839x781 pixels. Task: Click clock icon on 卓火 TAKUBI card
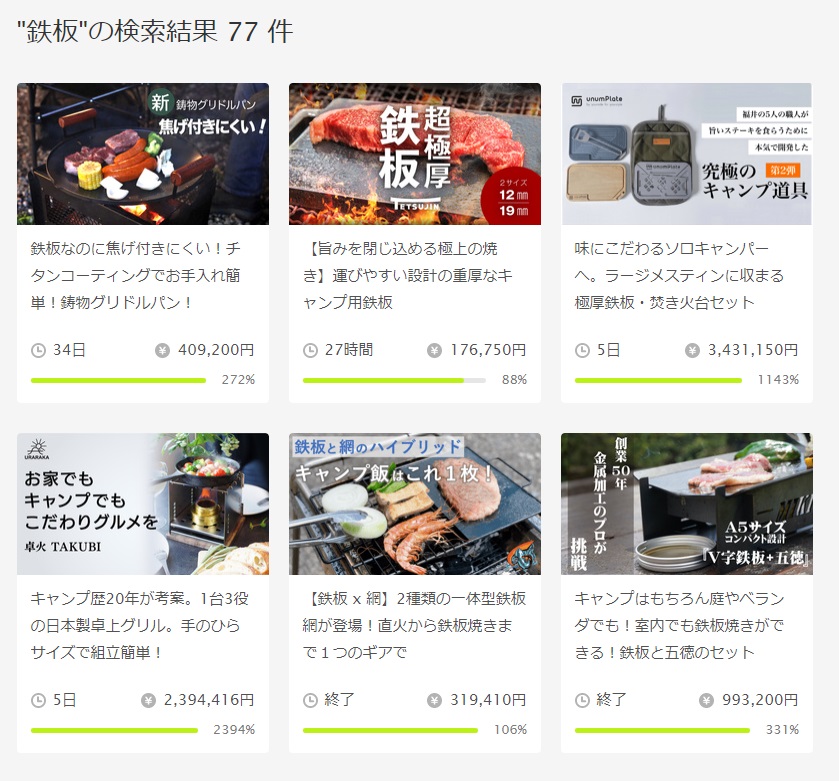(39, 701)
